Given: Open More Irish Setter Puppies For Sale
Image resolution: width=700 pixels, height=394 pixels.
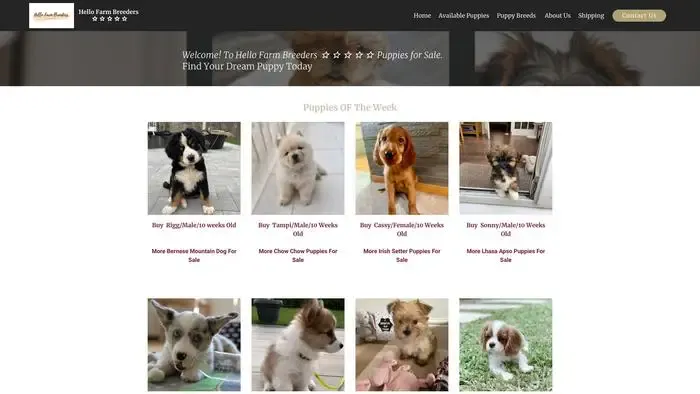Looking at the screenshot, I should click(x=402, y=255).
